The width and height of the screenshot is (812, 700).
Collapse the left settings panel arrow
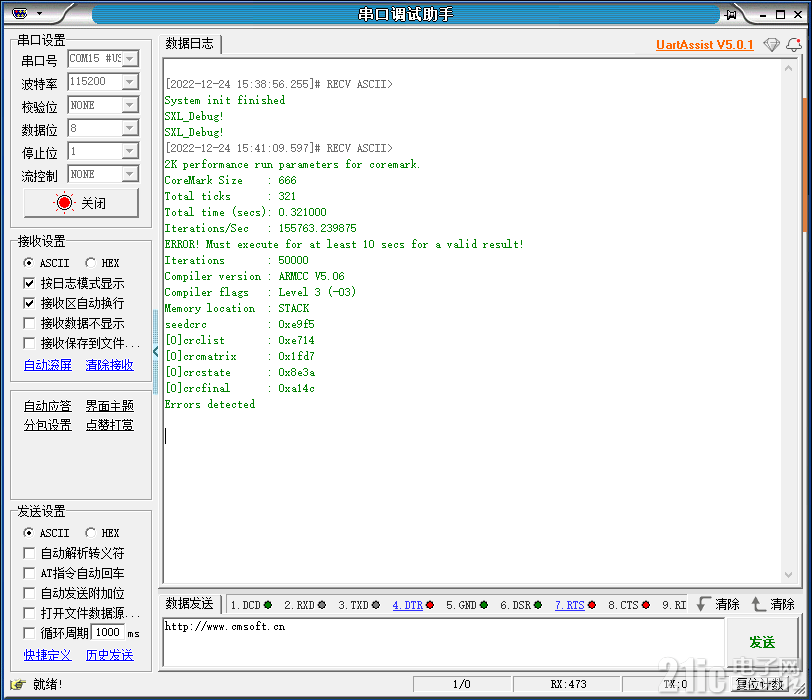point(155,352)
